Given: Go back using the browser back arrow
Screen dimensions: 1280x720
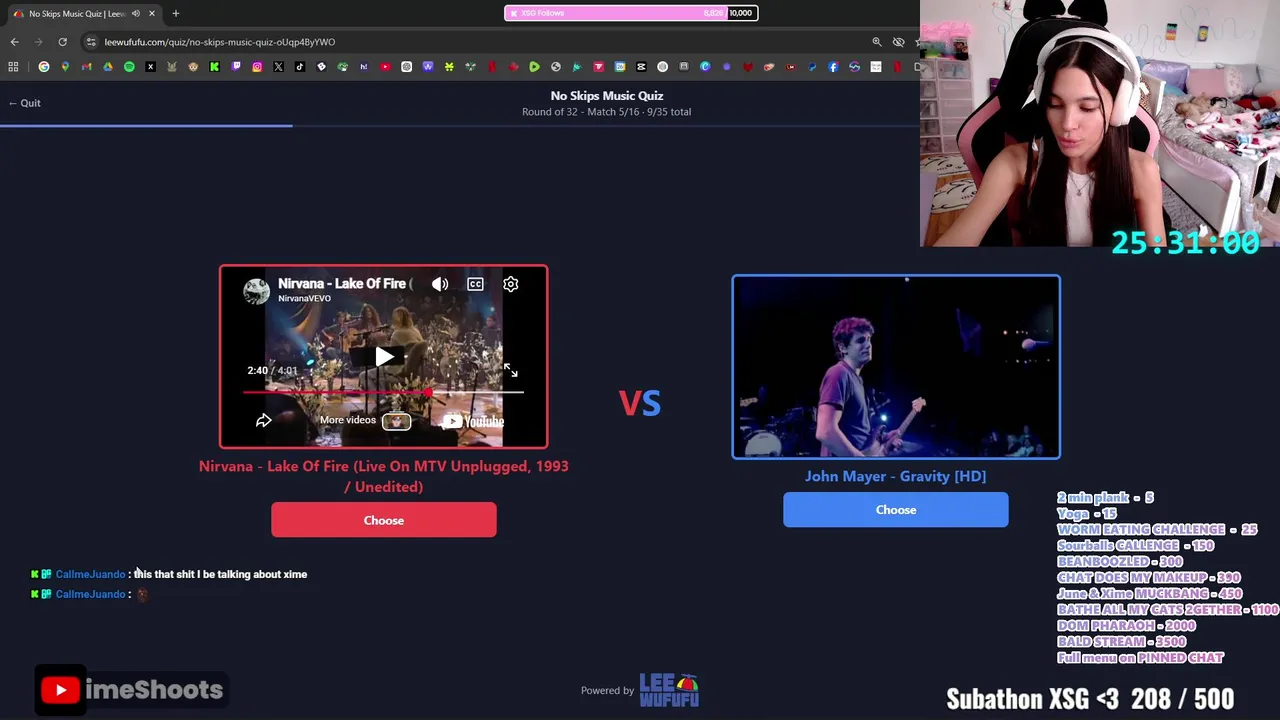Looking at the screenshot, I should 14,42.
